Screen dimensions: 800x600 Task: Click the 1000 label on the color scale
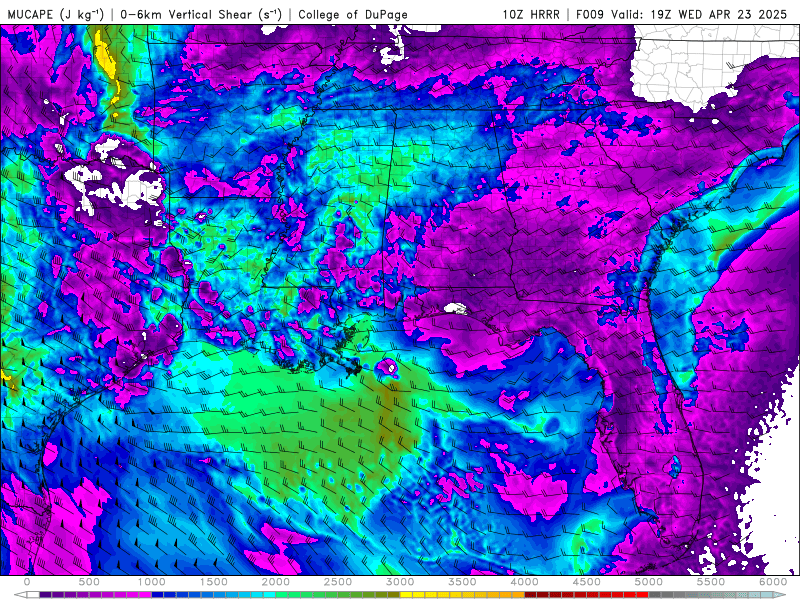click(x=152, y=582)
